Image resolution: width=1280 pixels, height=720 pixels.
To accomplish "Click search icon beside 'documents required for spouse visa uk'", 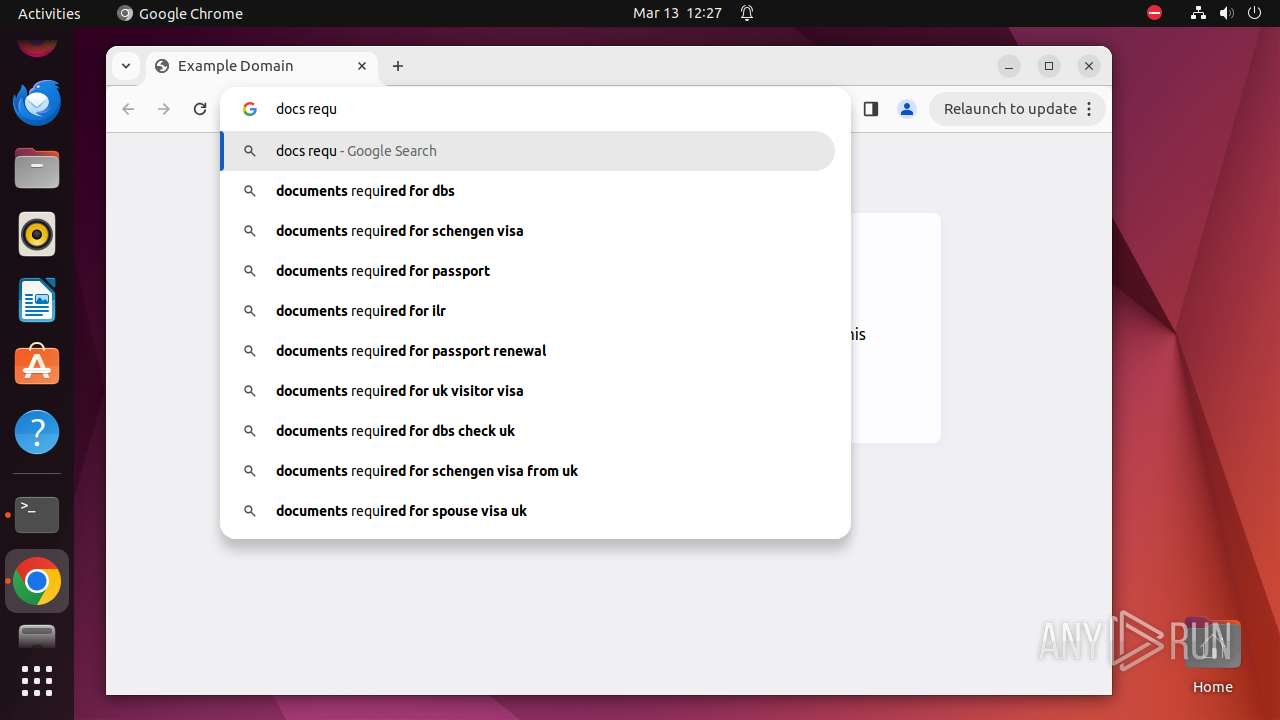I will [x=250, y=511].
